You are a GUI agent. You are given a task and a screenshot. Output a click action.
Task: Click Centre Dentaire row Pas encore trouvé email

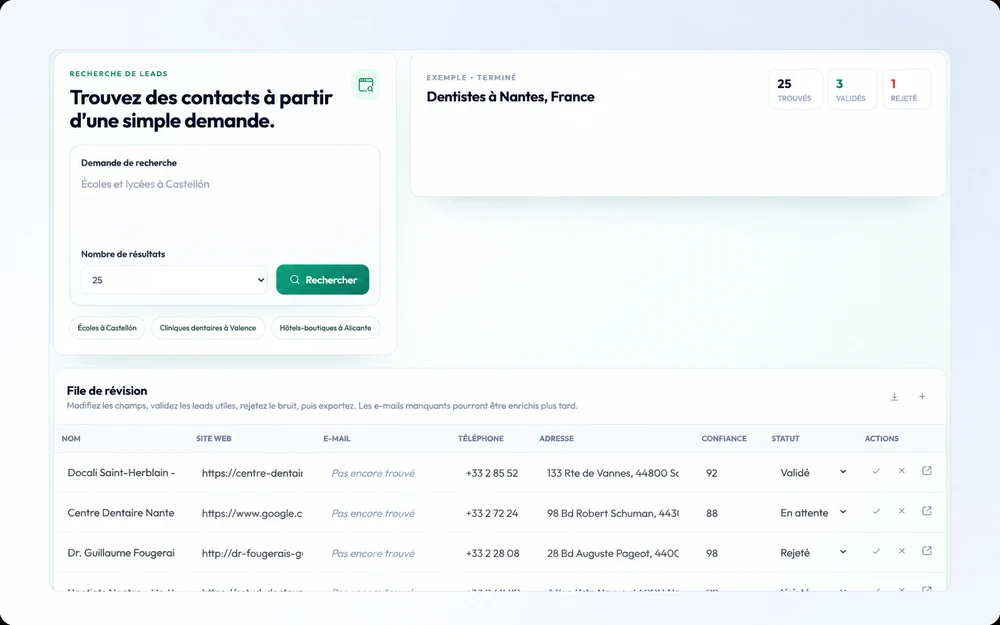[373, 513]
